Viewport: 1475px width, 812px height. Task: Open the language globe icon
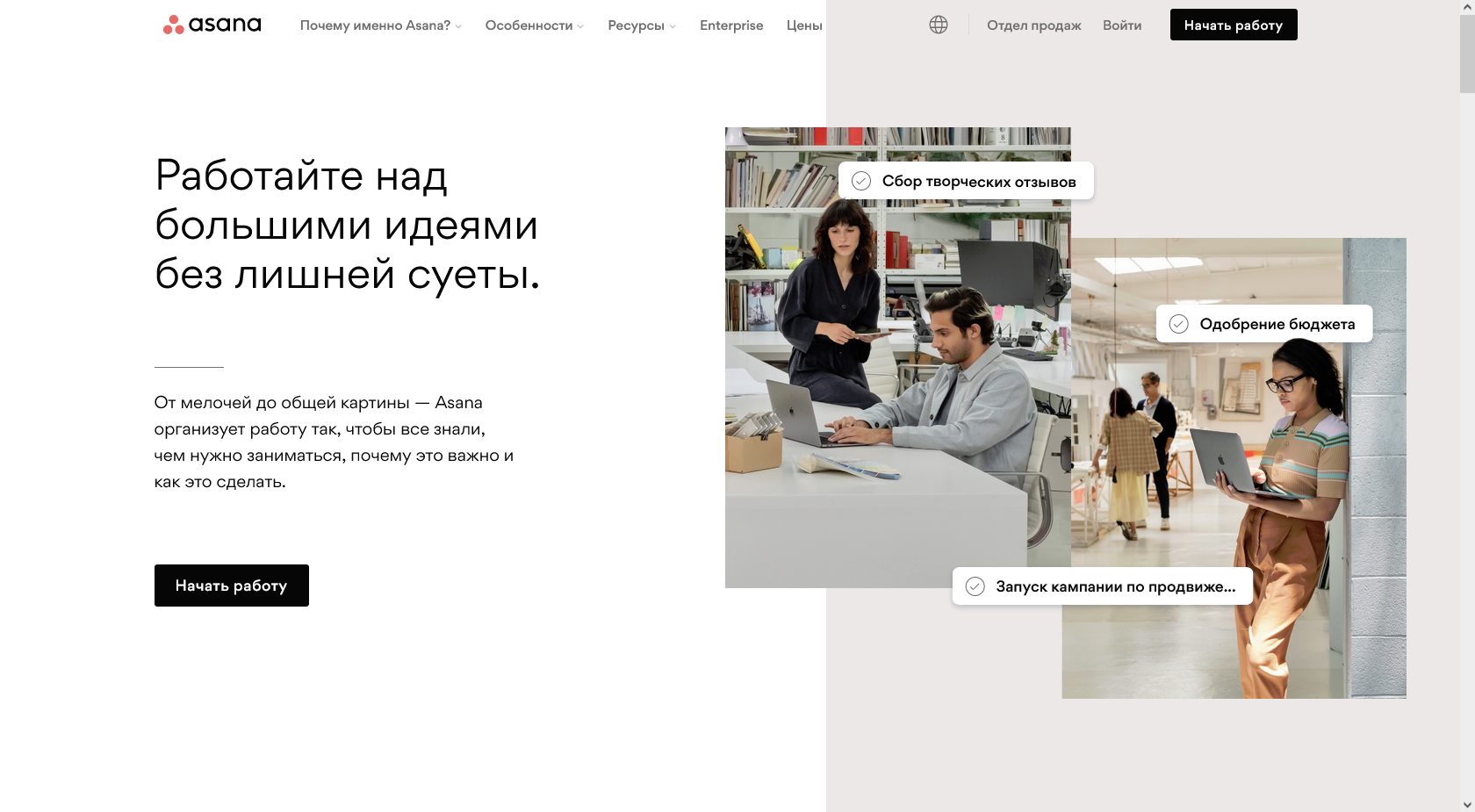(939, 25)
